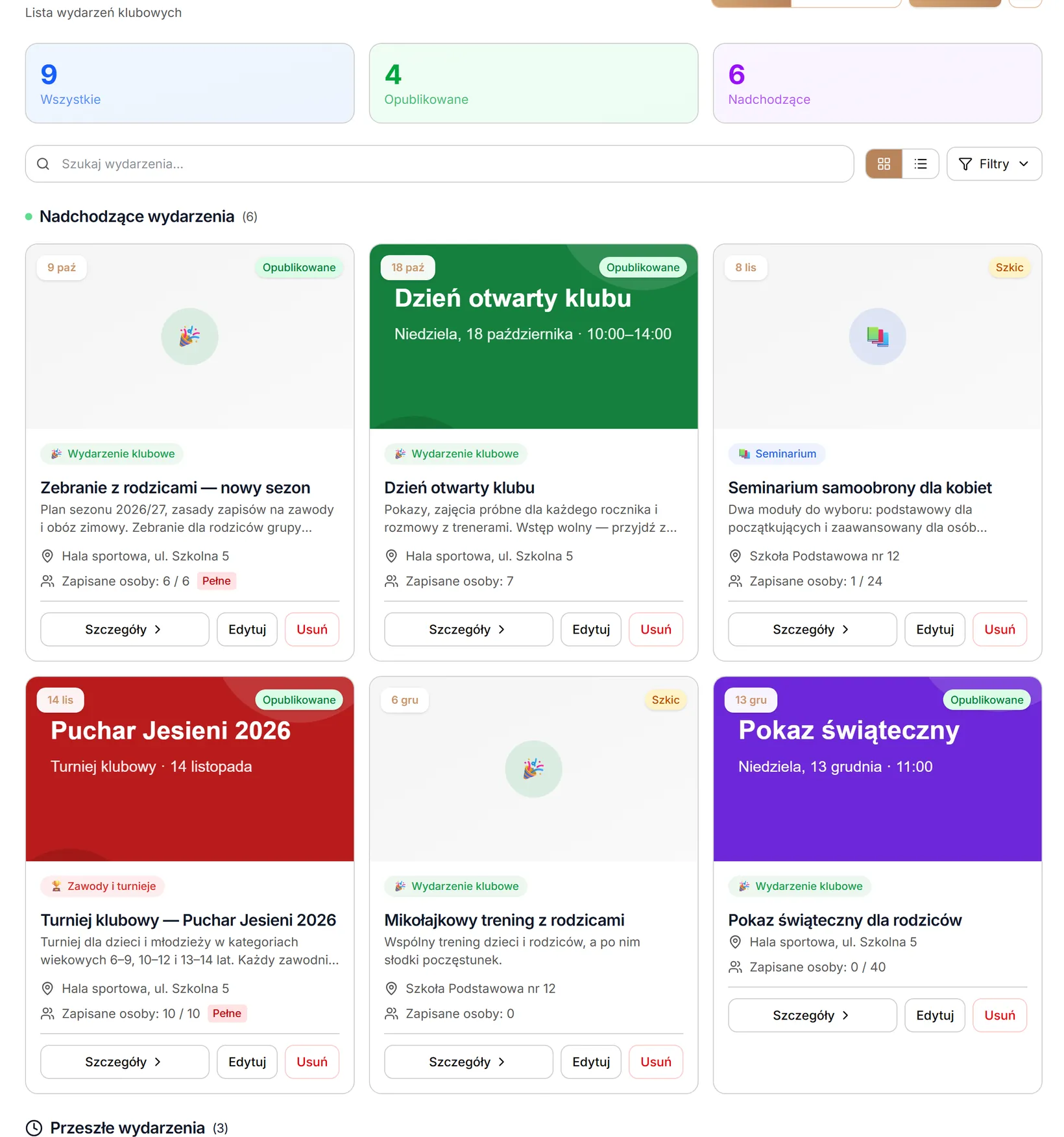Viewport: 1064px width, 1137px height.
Task: Click party icon on Zebranie z rodzicami thumbnail
Action: (x=189, y=337)
